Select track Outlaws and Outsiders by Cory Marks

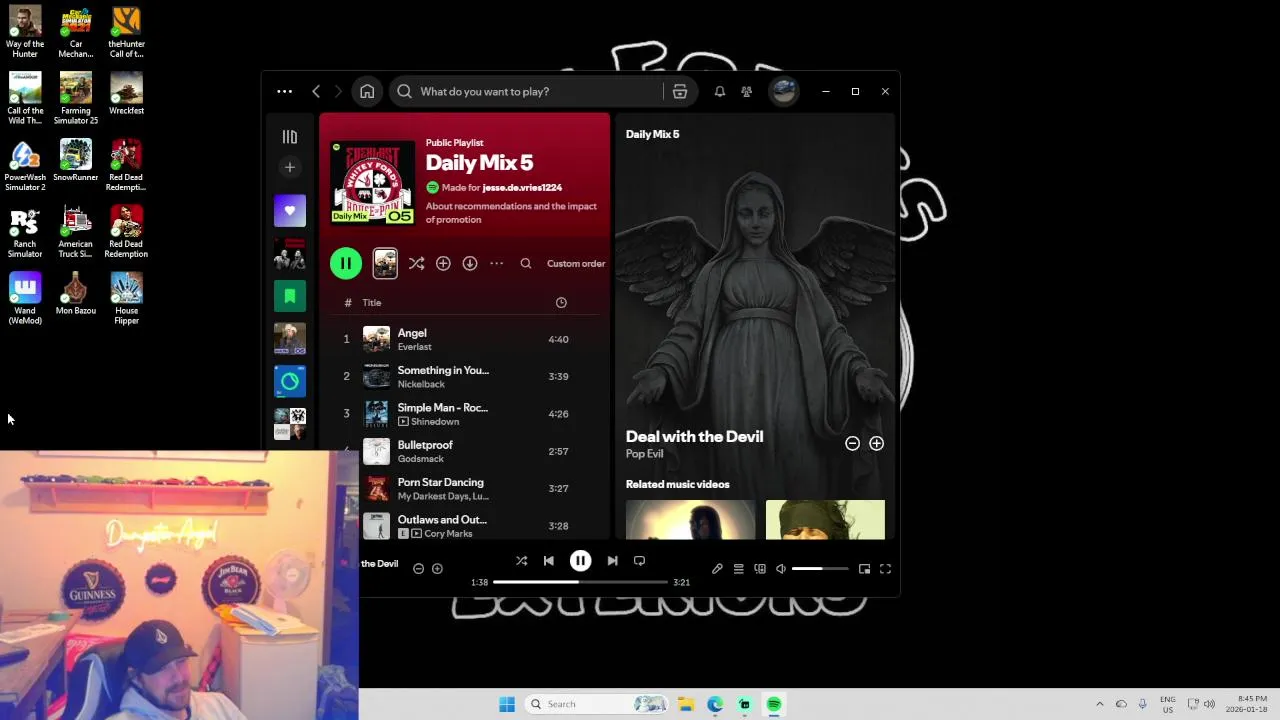[464, 526]
